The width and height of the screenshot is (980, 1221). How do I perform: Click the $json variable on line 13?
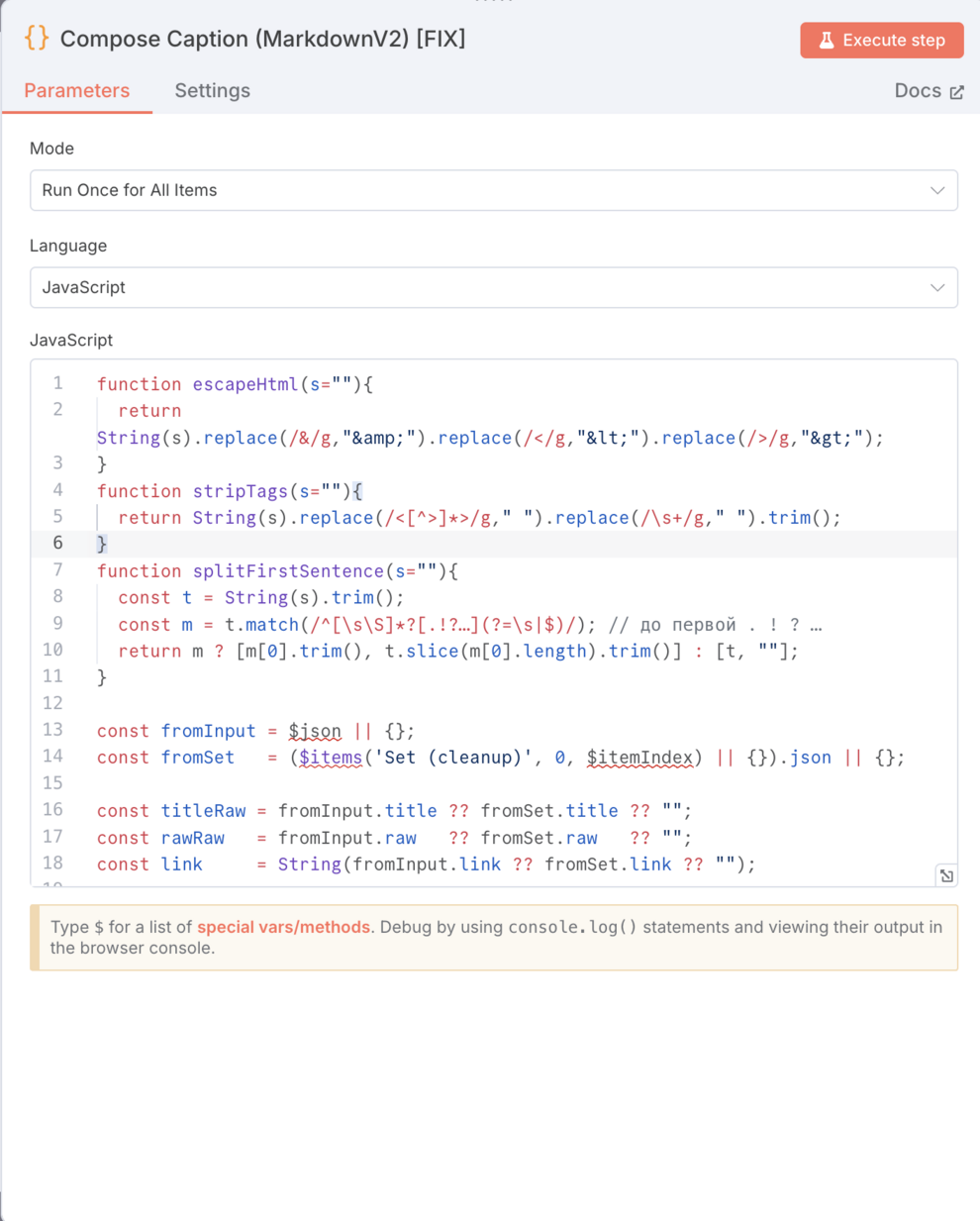click(x=315, y=731)
